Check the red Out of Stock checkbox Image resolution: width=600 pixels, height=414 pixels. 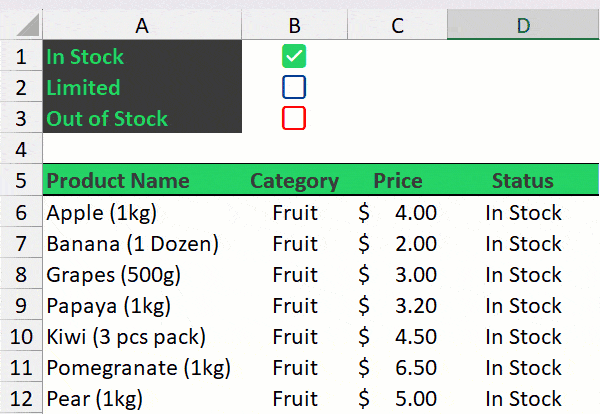[x=294, y=118]
